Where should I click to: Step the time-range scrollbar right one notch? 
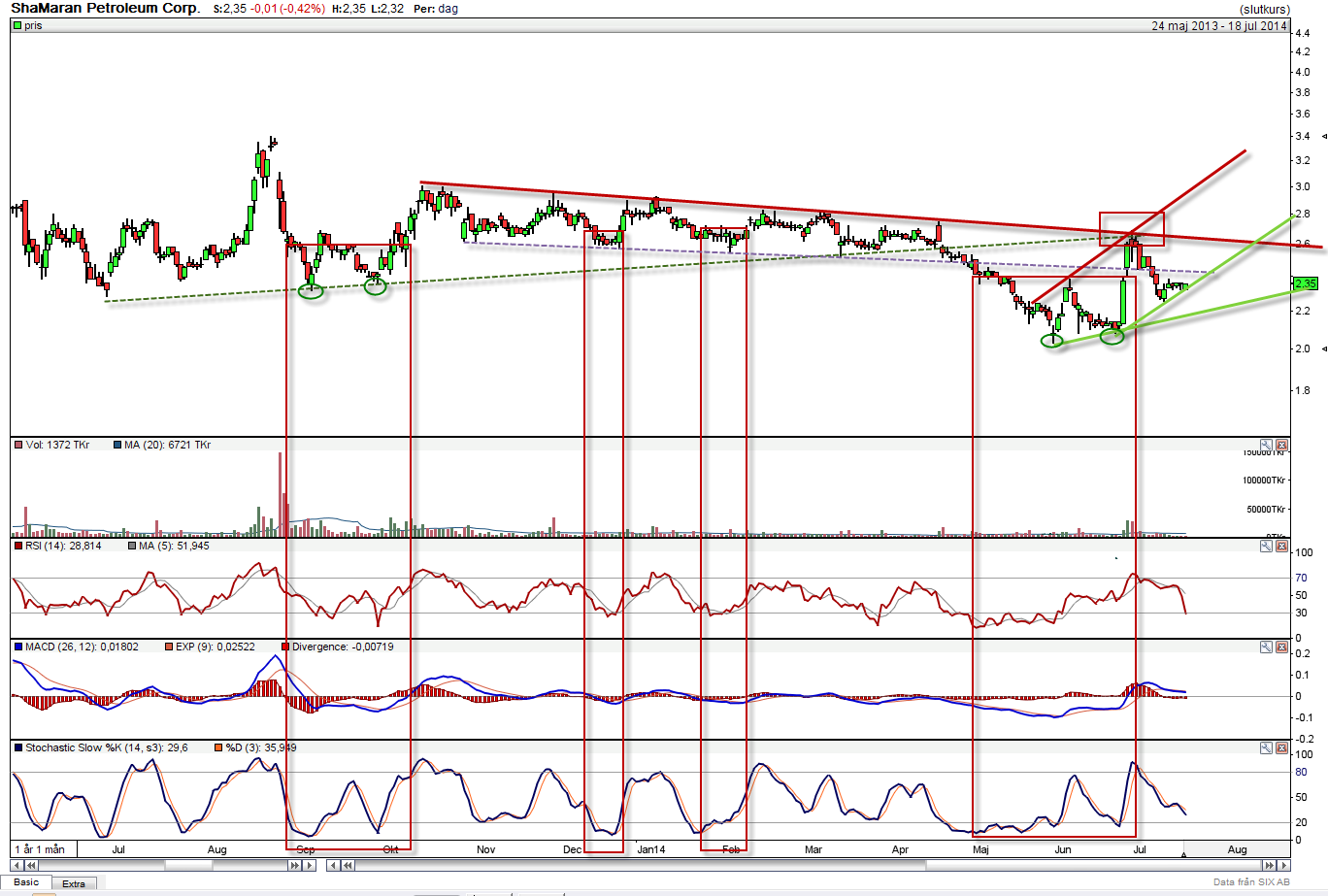point(1283,865)
